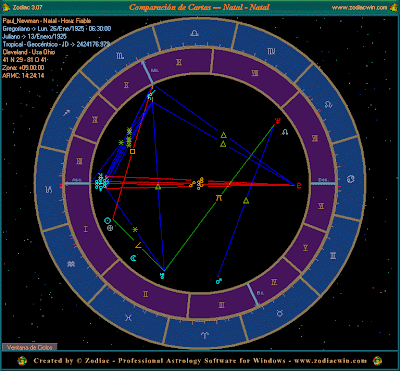Select the Aries sign glyph
The width and height of the screenshot is (400, 371).
coord(205,335)
